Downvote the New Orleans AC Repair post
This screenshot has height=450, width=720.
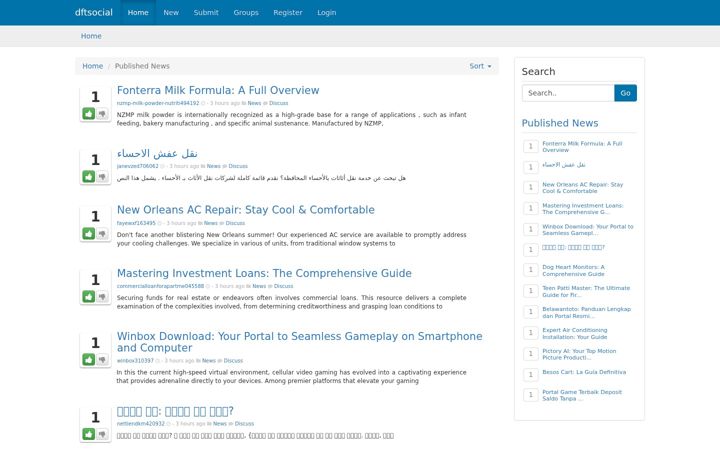102,233
